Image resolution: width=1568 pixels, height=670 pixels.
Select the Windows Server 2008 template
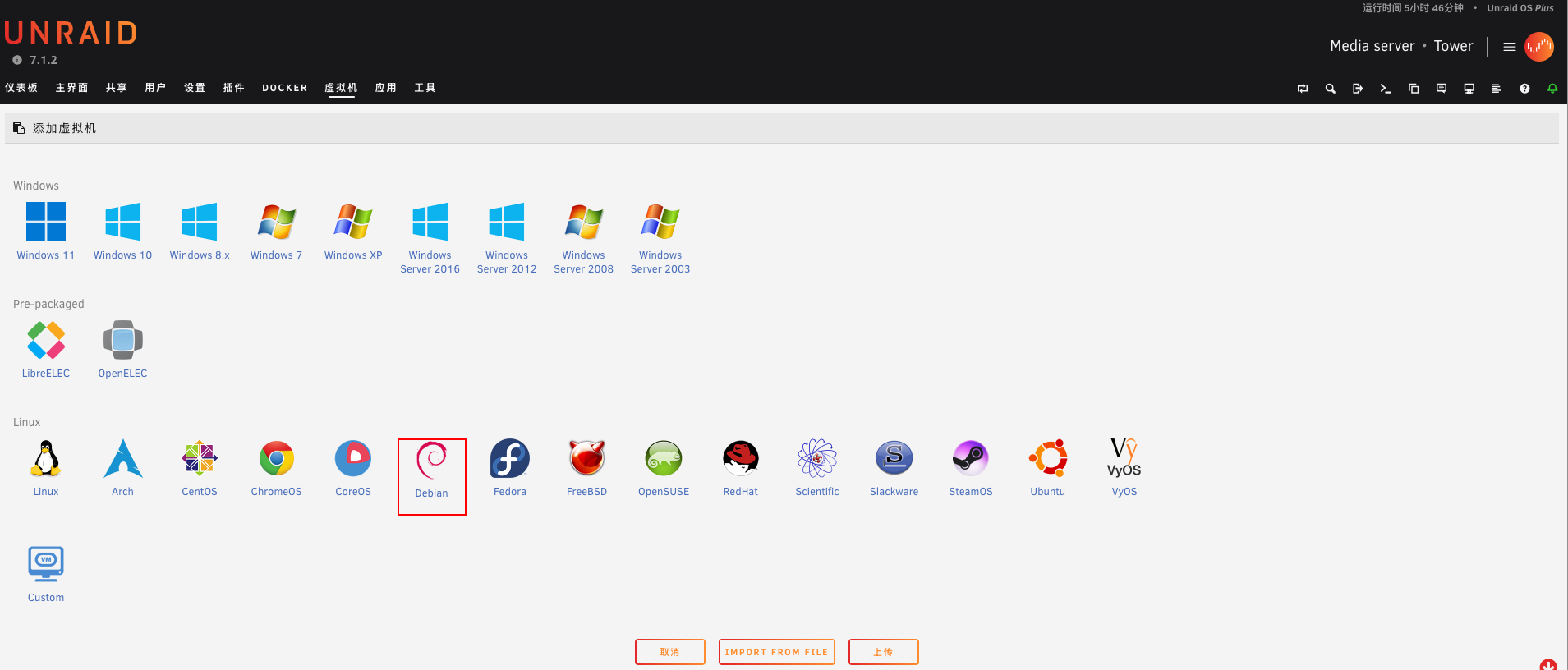tap(584, 238)
